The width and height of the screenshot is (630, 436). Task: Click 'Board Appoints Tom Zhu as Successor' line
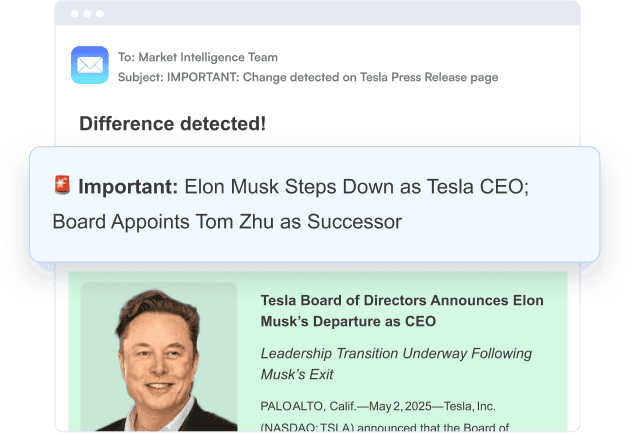(227, 221)
